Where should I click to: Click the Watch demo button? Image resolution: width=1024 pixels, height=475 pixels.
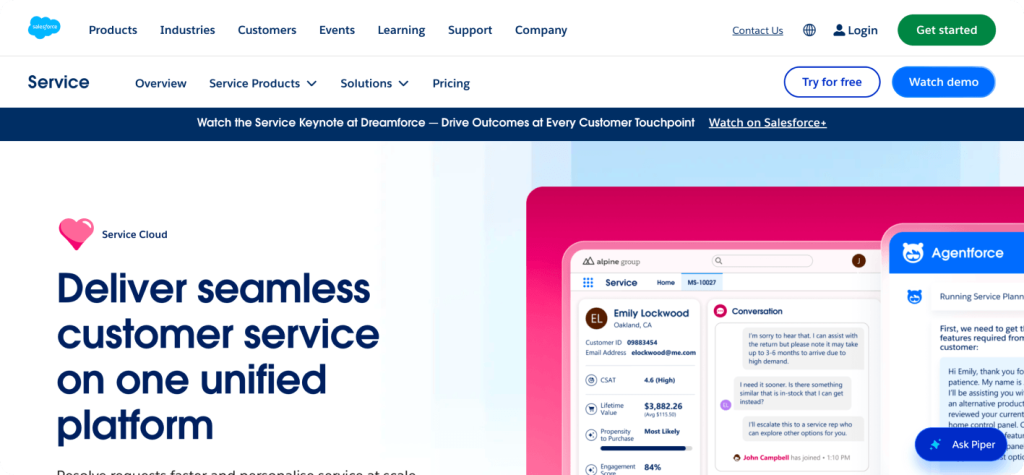coord(944,82)
